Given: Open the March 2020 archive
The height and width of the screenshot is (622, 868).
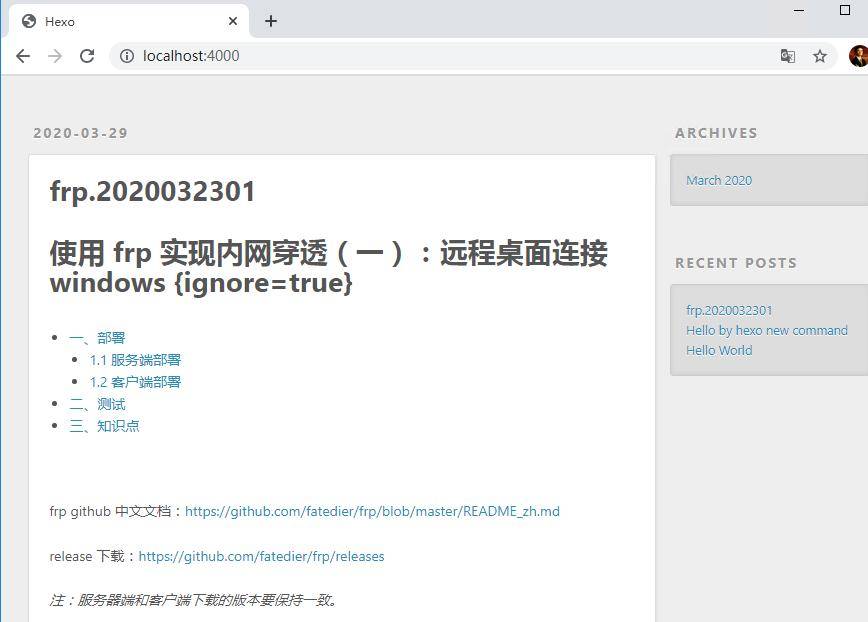Looking at the screenshot, I should pos(718,180).
